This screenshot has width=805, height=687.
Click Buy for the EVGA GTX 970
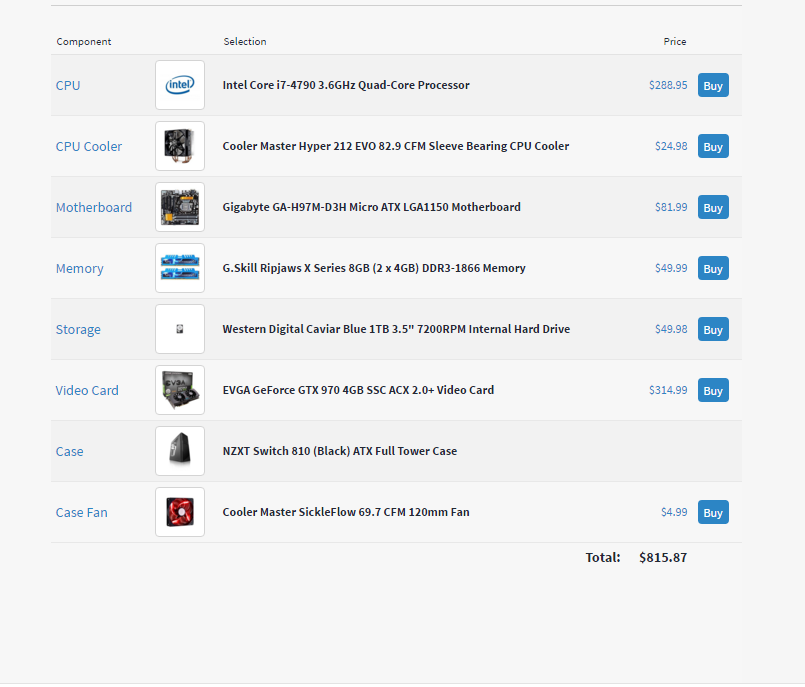click(x=713, y=391)
